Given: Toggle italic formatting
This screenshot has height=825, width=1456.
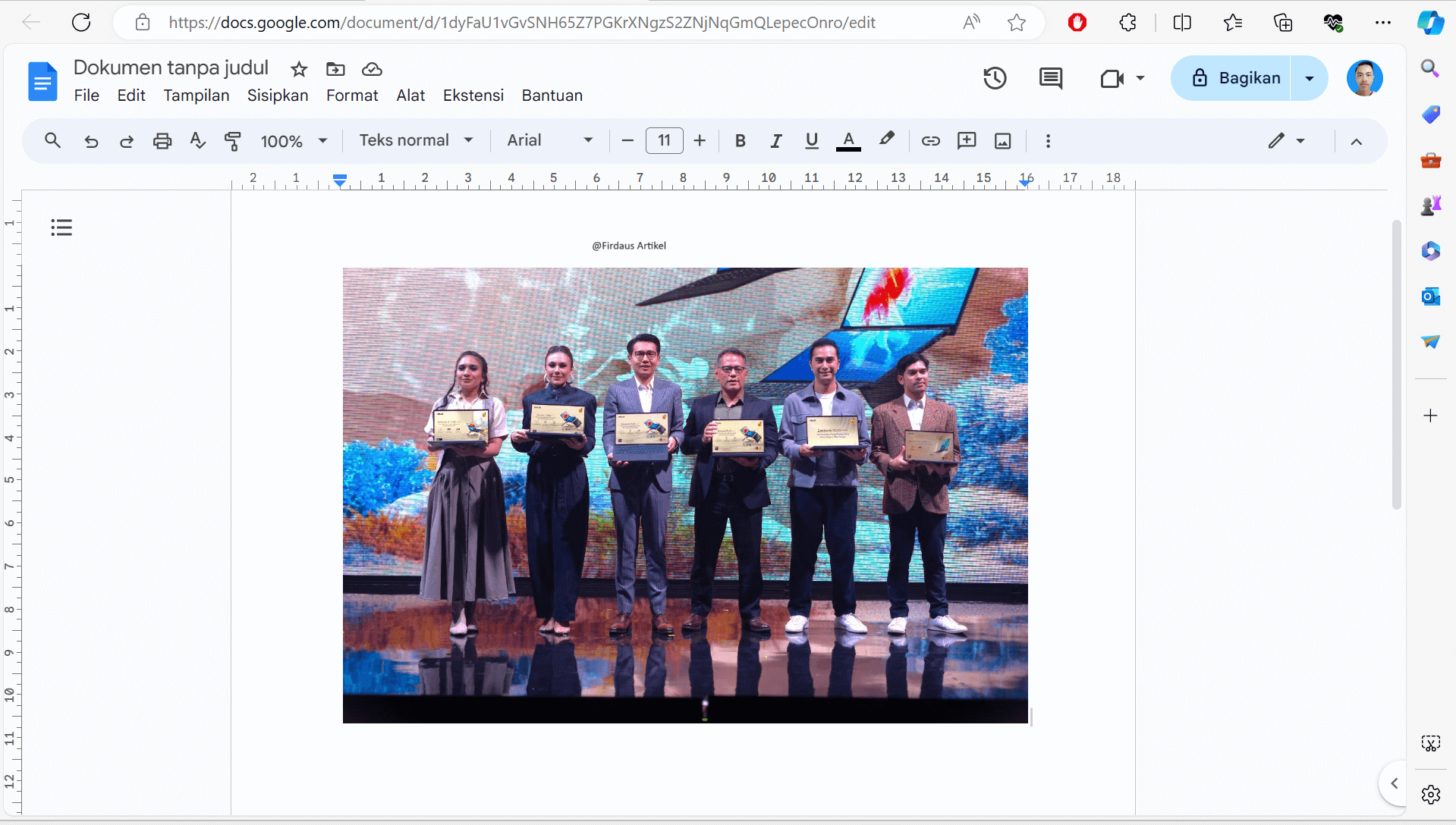Looking at the screenshot, I should pos(775,140).
